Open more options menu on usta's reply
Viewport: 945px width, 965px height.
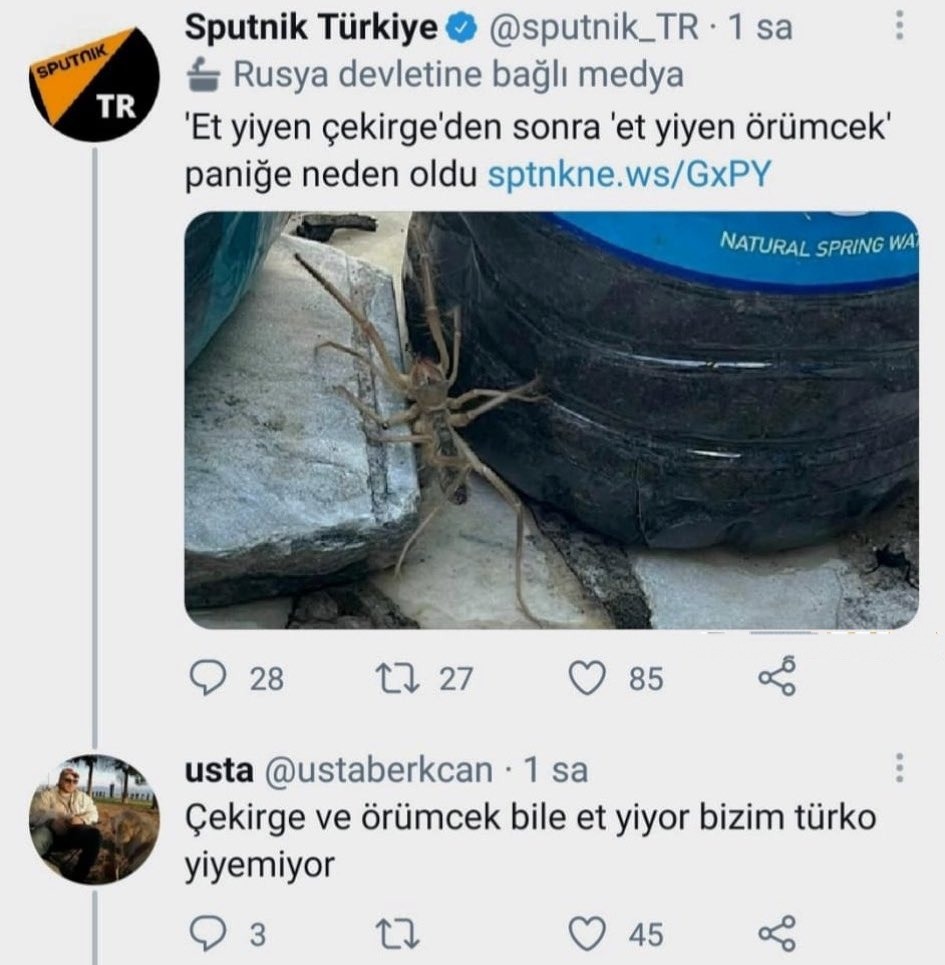[899, 767]
